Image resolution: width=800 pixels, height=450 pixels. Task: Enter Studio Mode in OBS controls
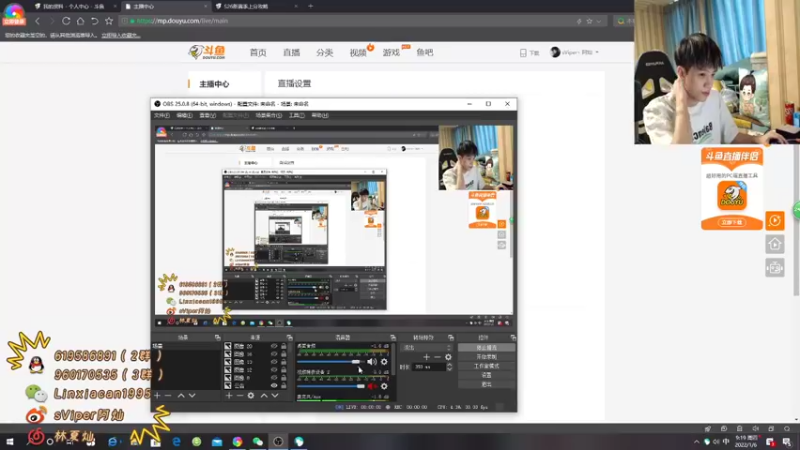point(486,366)
